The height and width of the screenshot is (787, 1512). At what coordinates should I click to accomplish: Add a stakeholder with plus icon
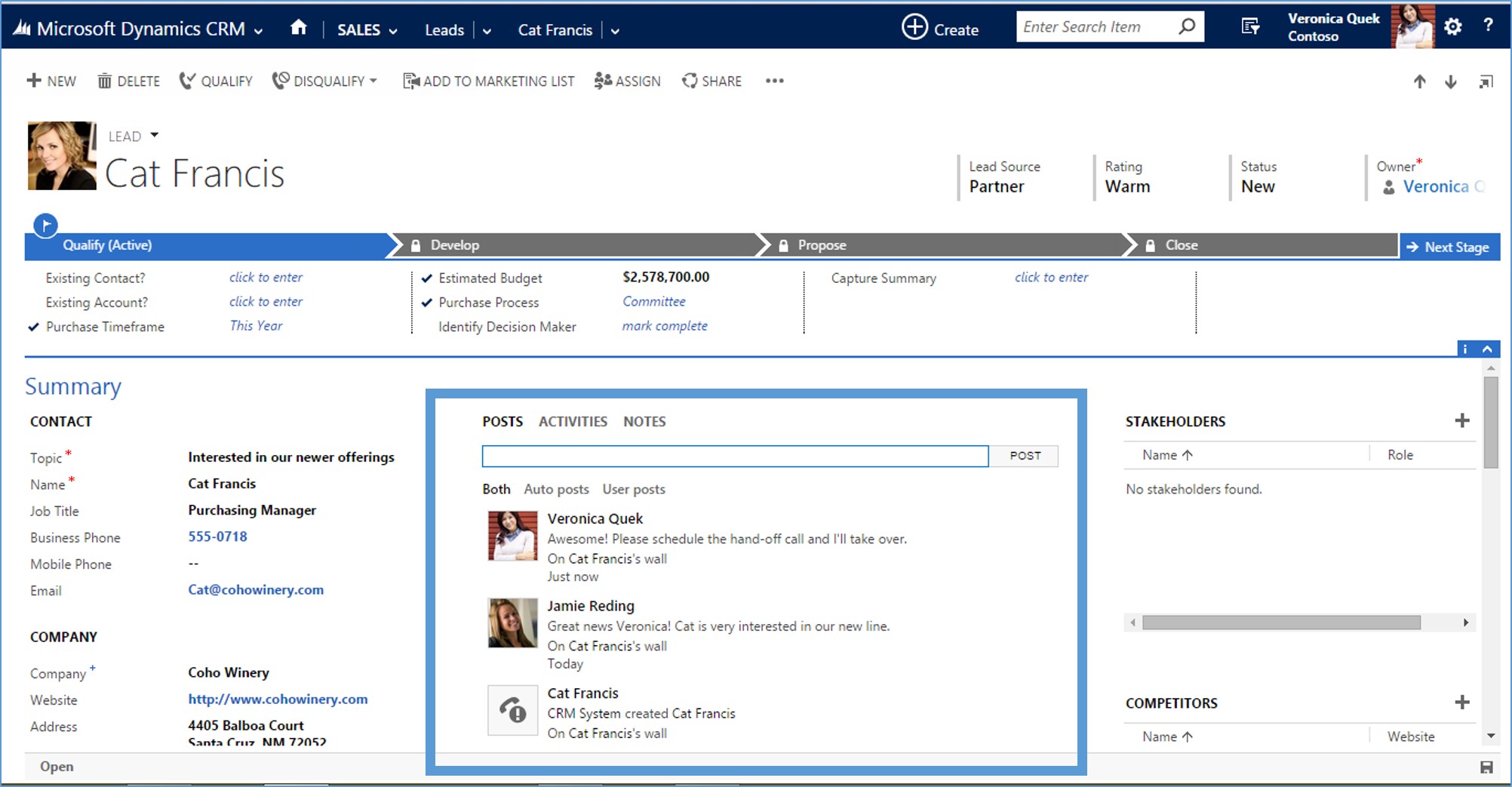coord(1461,421)
